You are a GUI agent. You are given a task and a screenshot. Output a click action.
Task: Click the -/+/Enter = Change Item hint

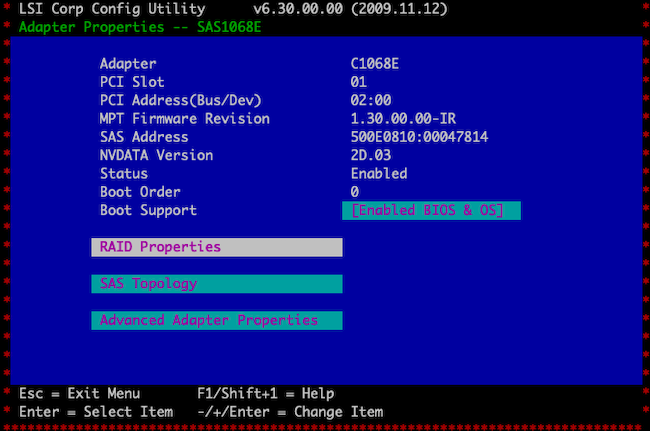(x=290, y=412)
